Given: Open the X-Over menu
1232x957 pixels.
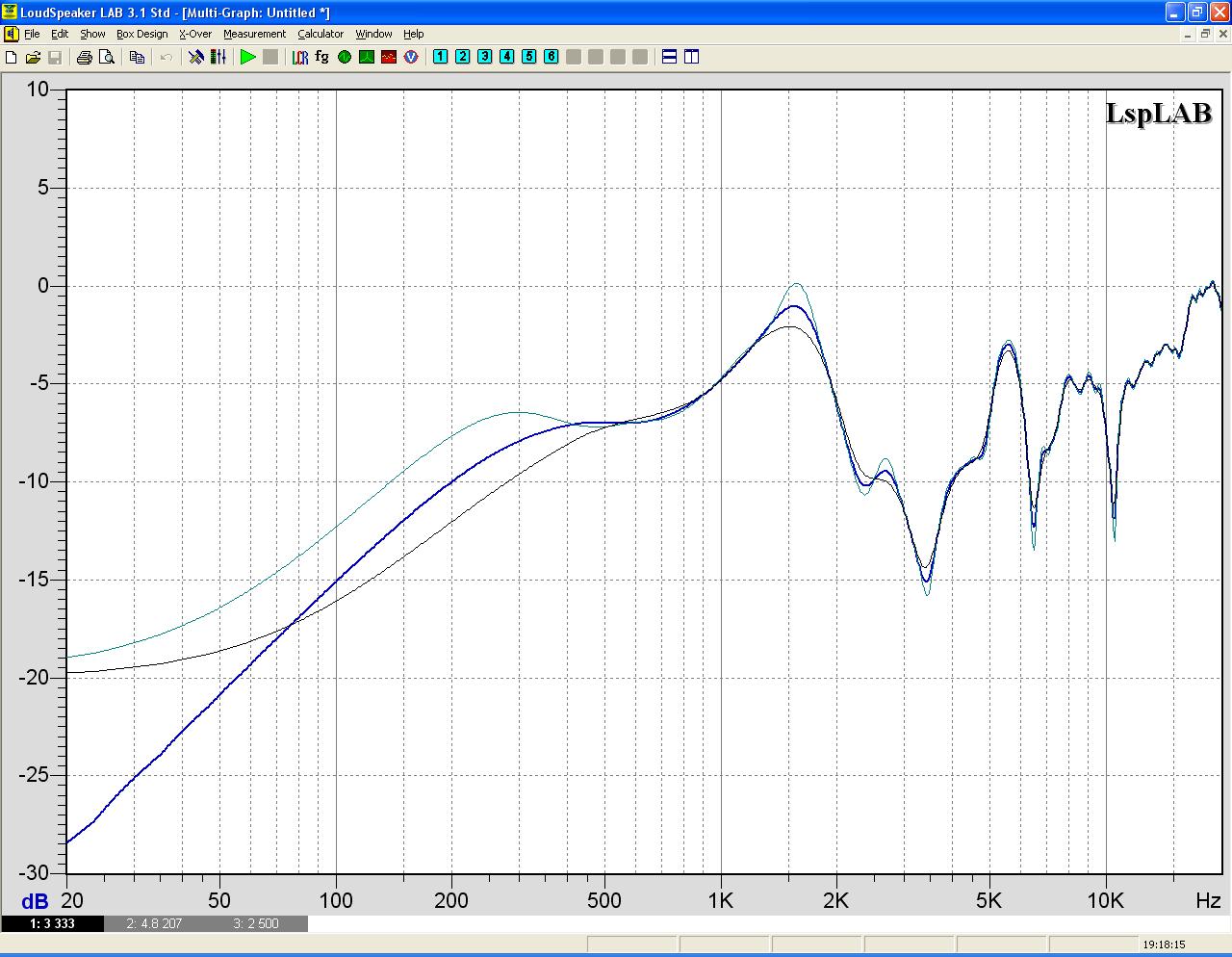Looking at the screenshot, I should 194,34.
